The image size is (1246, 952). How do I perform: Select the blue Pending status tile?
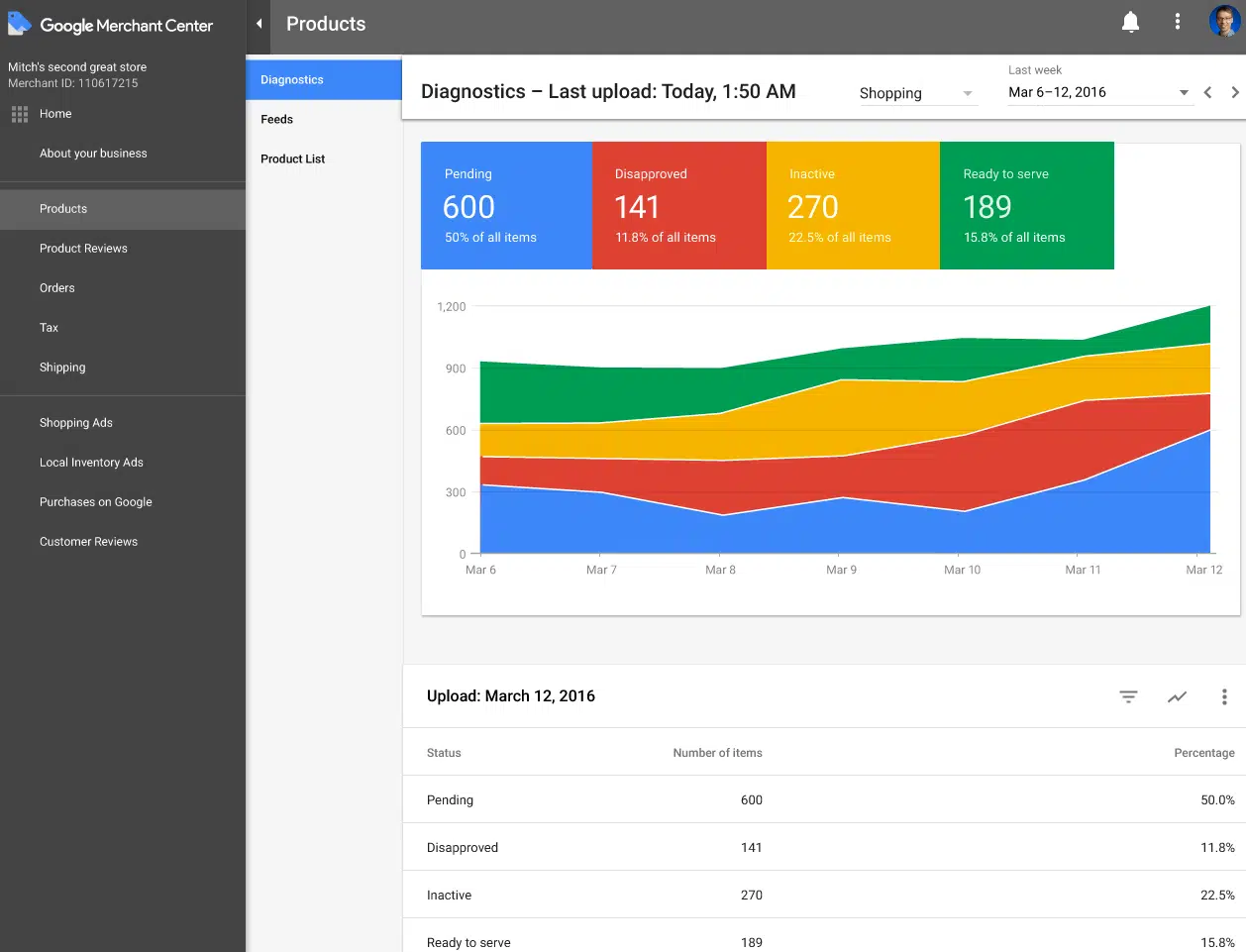506,206
